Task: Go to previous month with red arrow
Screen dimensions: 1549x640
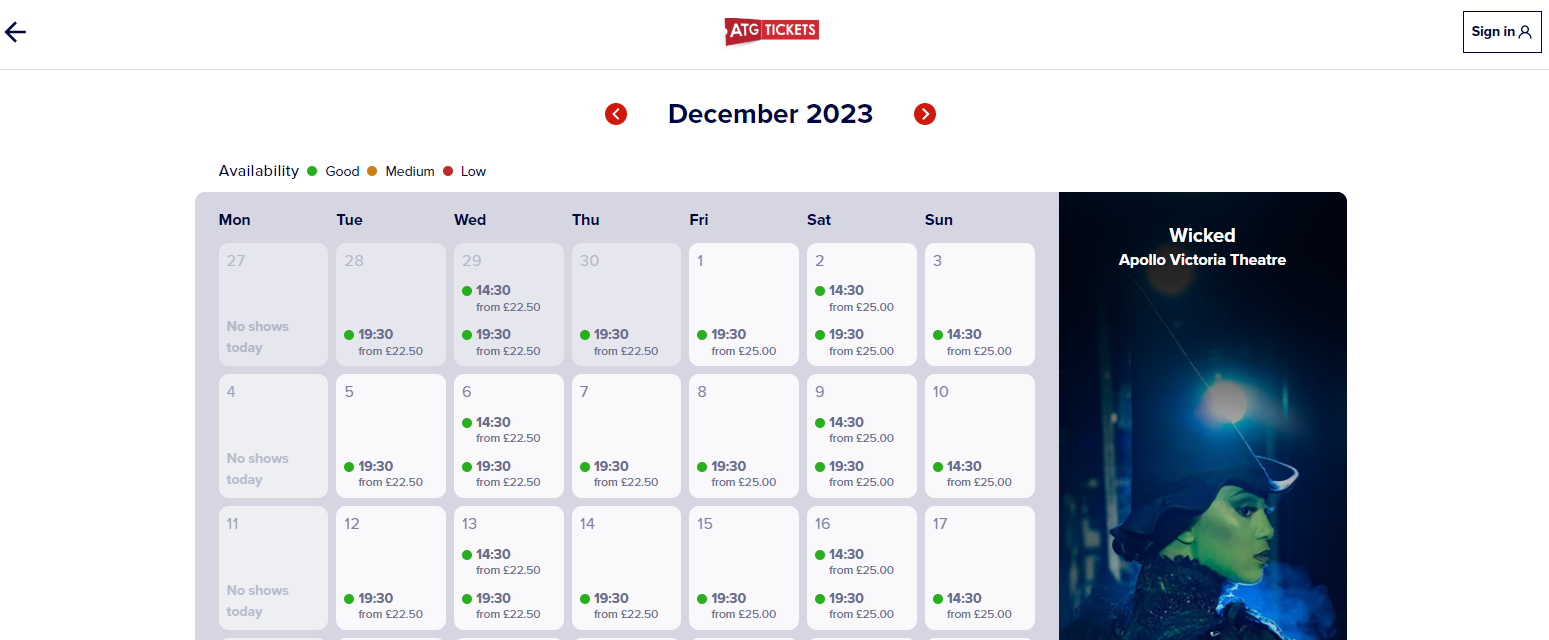Action: tap(616, 114)
